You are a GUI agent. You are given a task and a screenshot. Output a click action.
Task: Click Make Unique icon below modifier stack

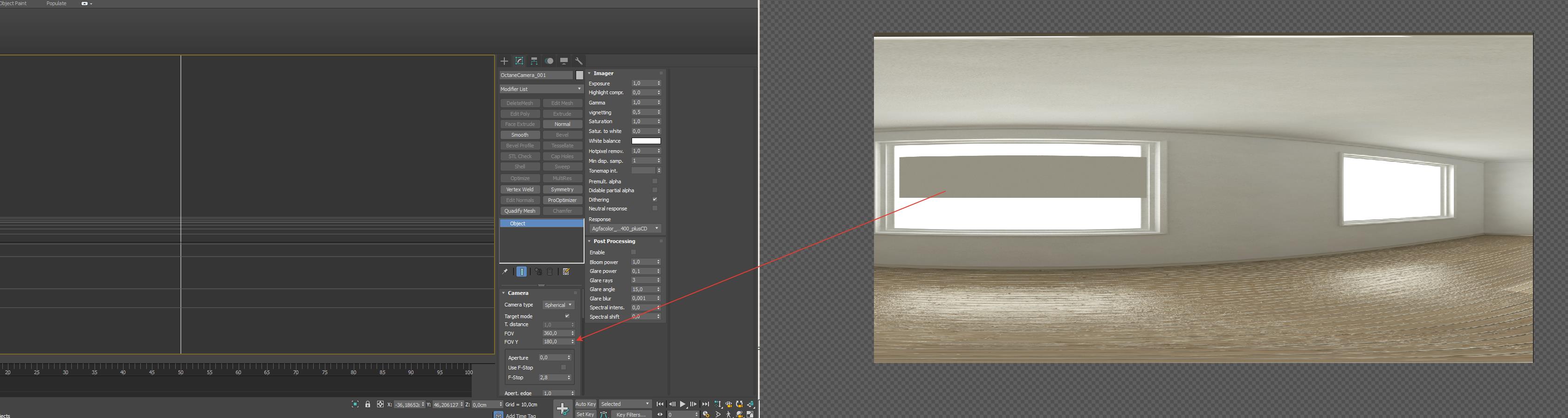tap(538, 272)
